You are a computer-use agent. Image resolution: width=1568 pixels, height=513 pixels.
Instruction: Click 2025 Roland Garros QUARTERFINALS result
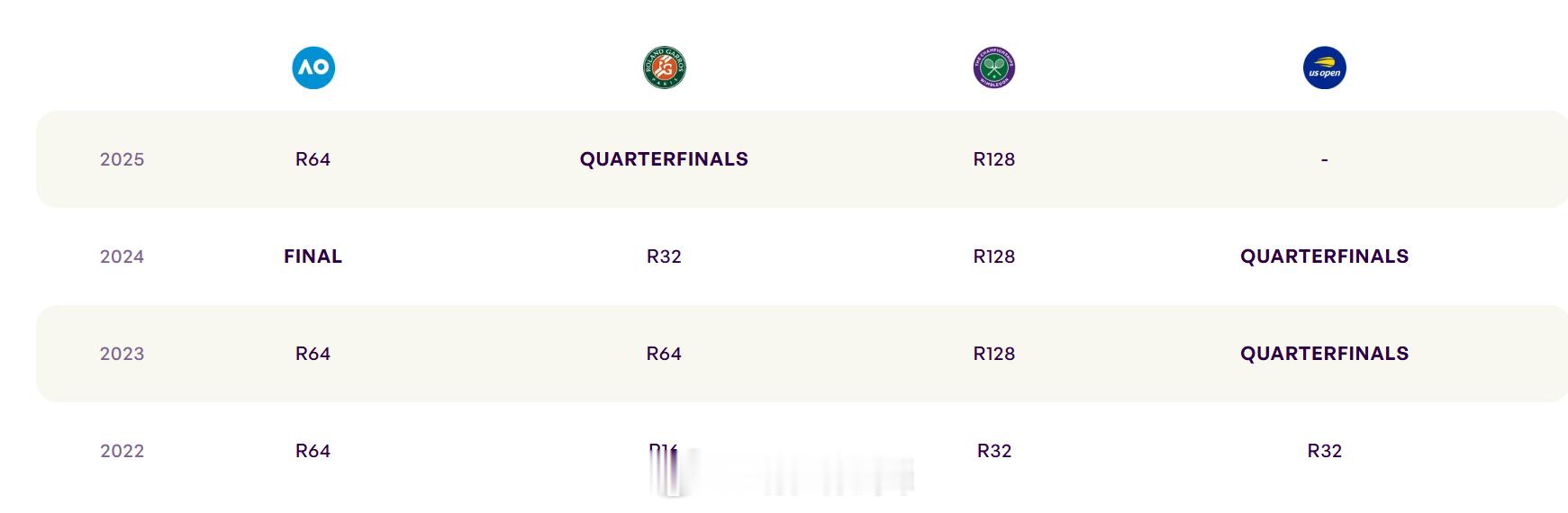pyautogui.click(x=665, y=159)
